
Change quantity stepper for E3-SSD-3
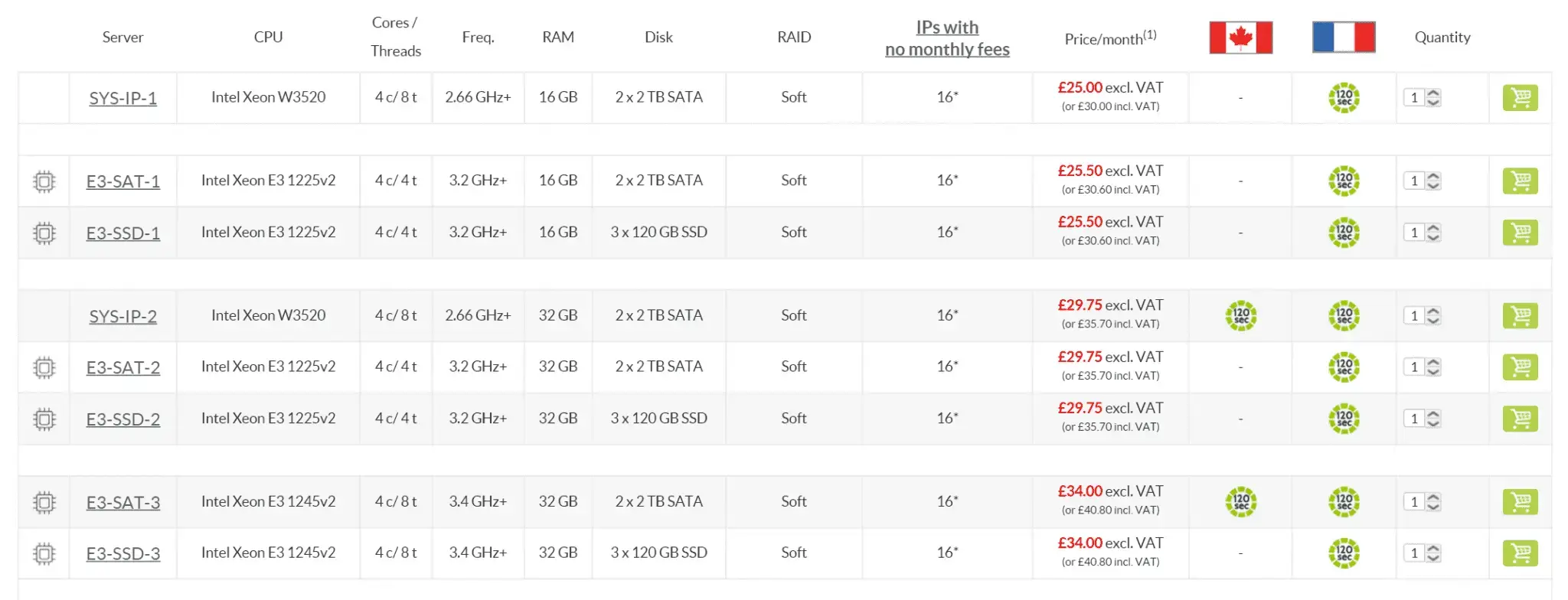1434,553
